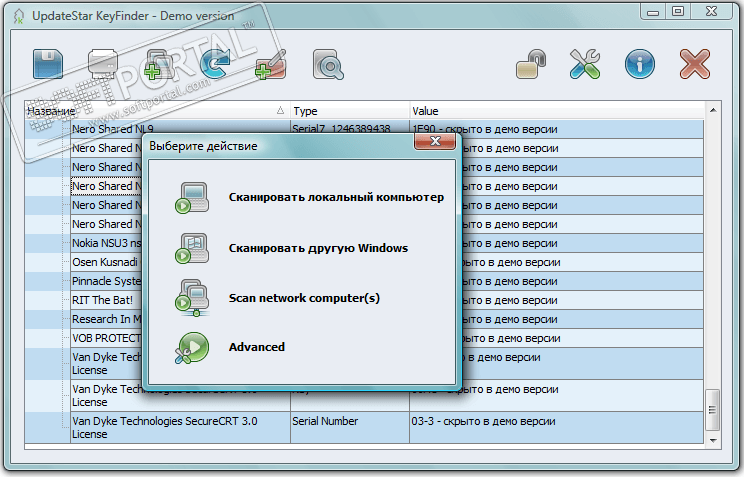
Task: Sort by the 'Type' column header
Action: click(350, 111)
